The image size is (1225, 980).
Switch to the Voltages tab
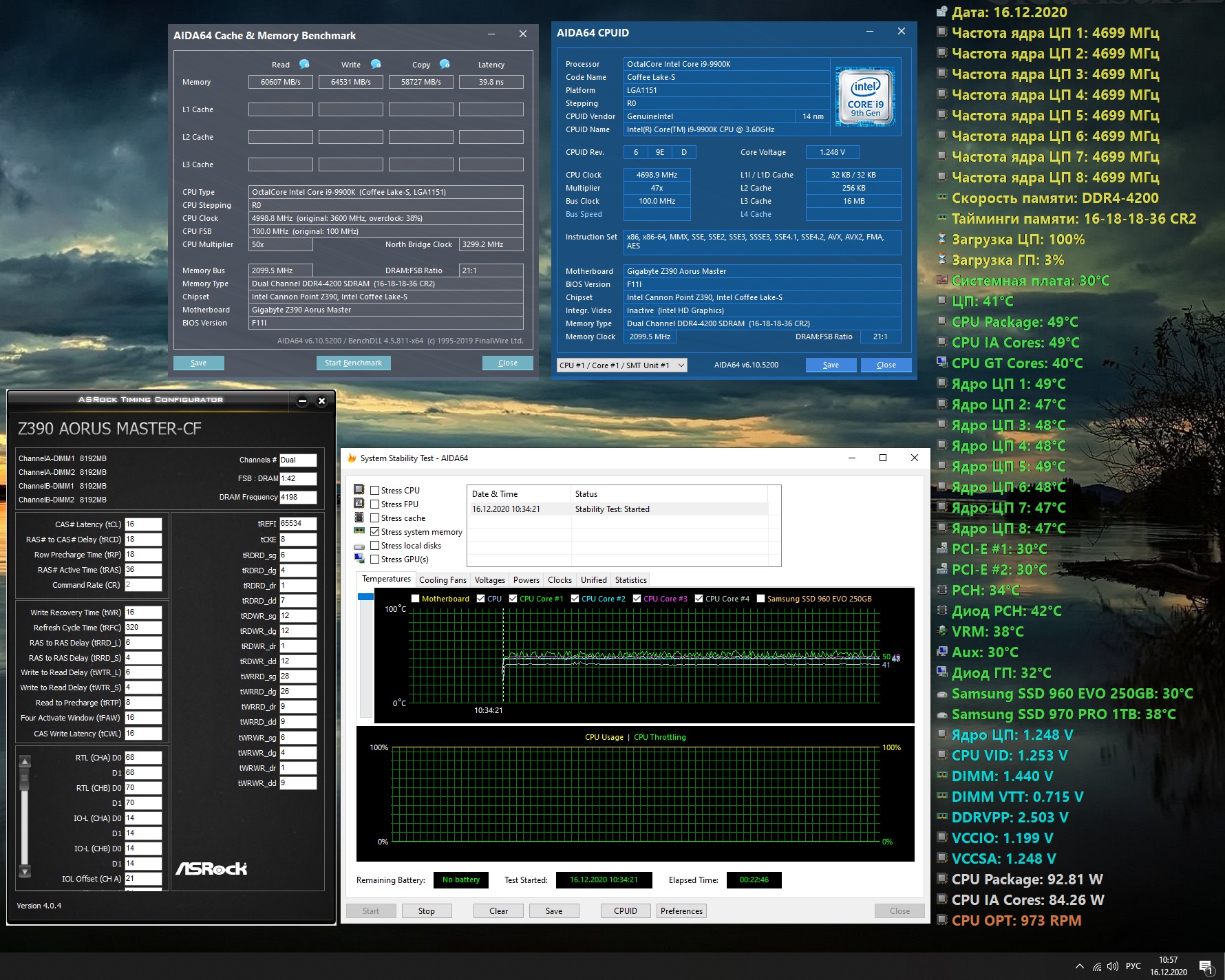point(489,580)
